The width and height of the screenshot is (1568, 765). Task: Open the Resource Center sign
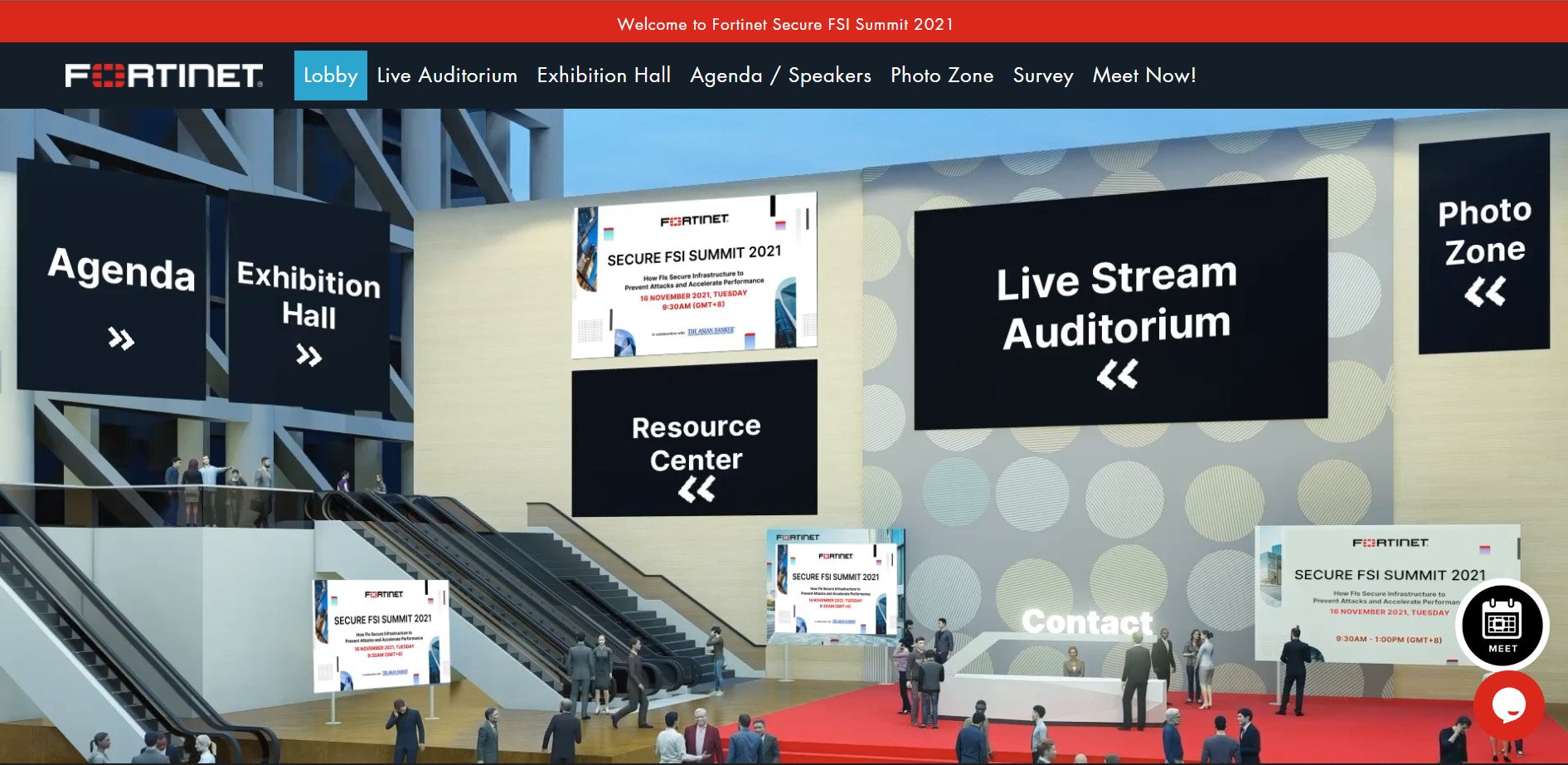[695, 438]
